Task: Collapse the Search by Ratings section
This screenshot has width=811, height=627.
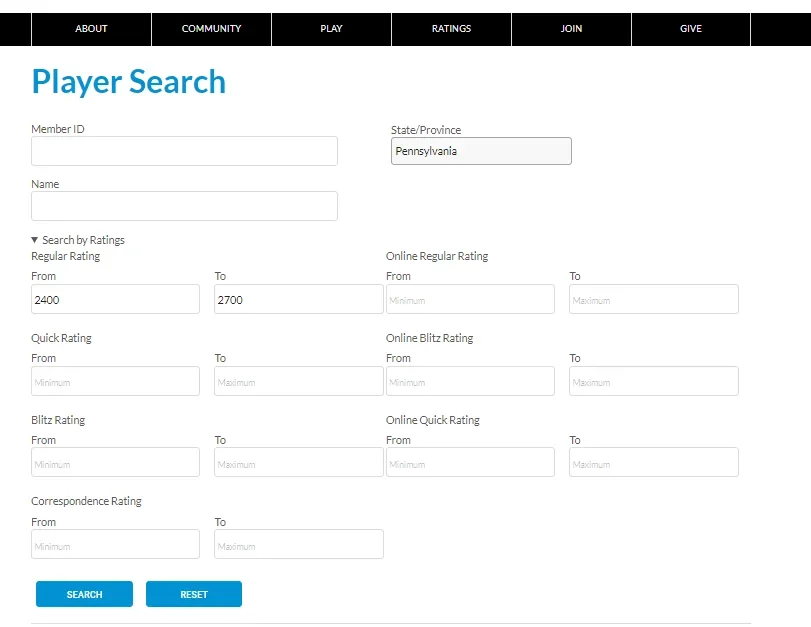Action: tap(78, 239)
